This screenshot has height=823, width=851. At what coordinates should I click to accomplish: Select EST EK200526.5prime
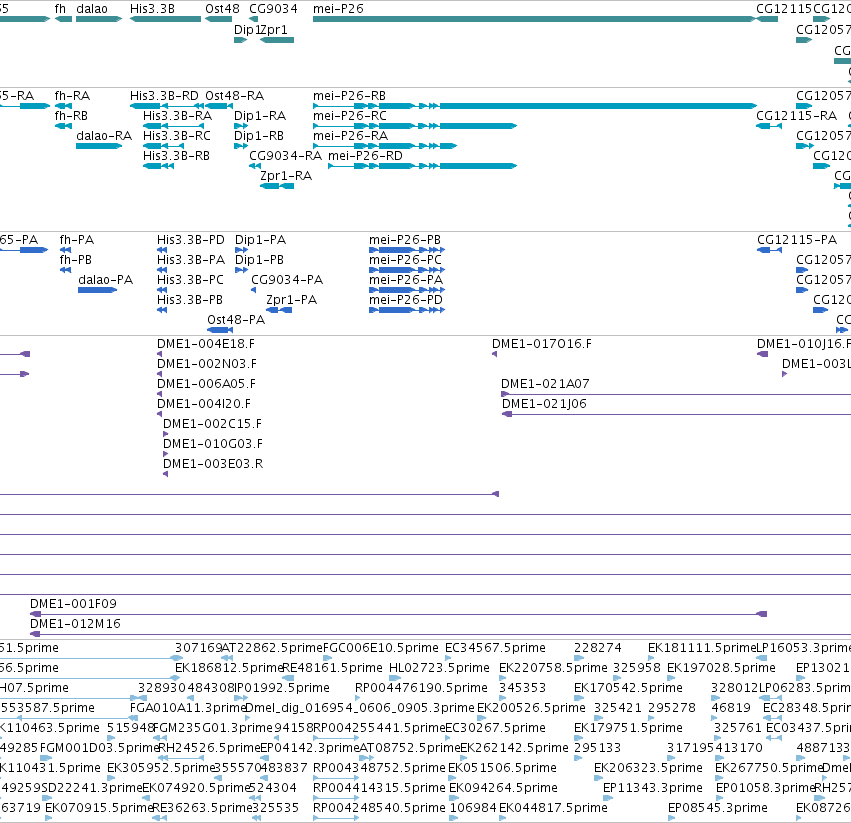pos(531,708)
